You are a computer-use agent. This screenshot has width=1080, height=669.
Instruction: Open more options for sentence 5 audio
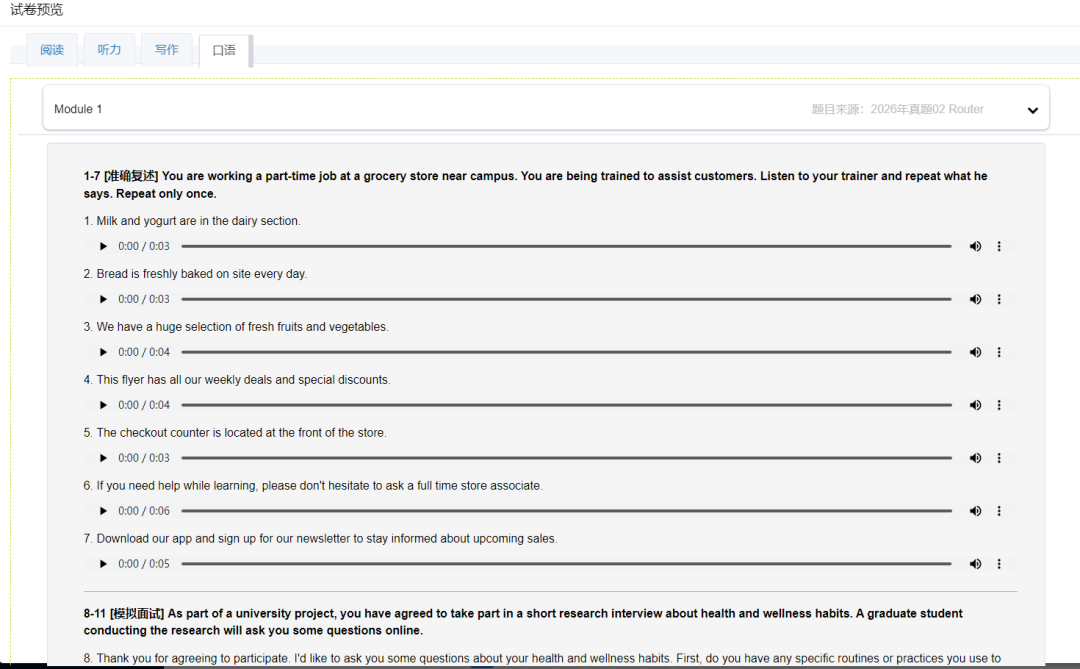(999, 458)
